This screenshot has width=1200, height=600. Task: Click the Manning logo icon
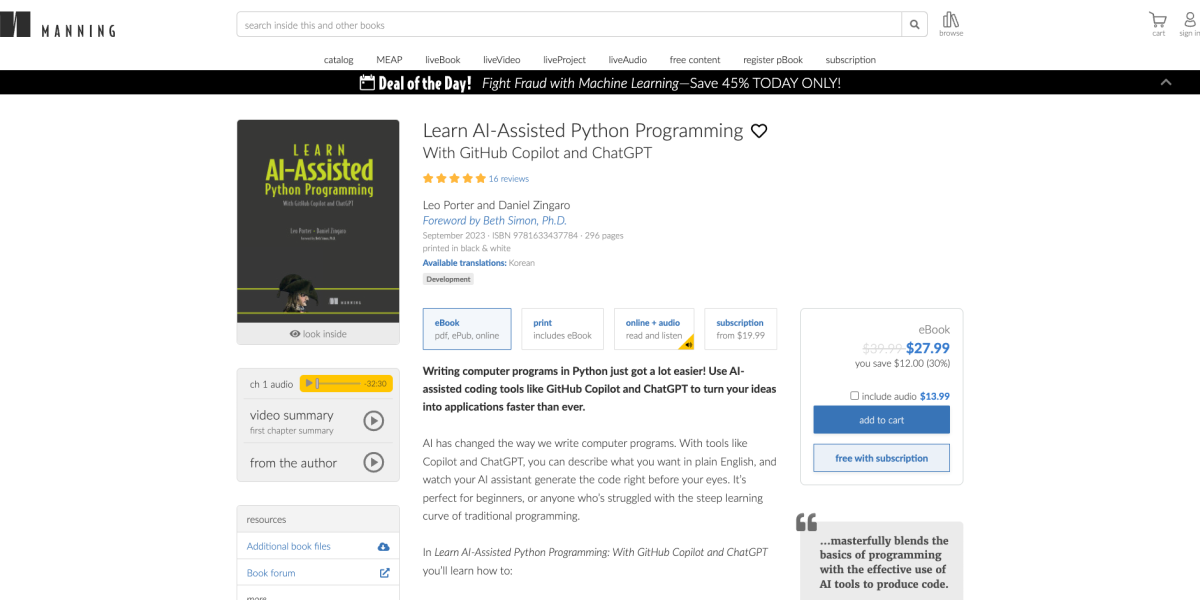(x=15, y=25)
